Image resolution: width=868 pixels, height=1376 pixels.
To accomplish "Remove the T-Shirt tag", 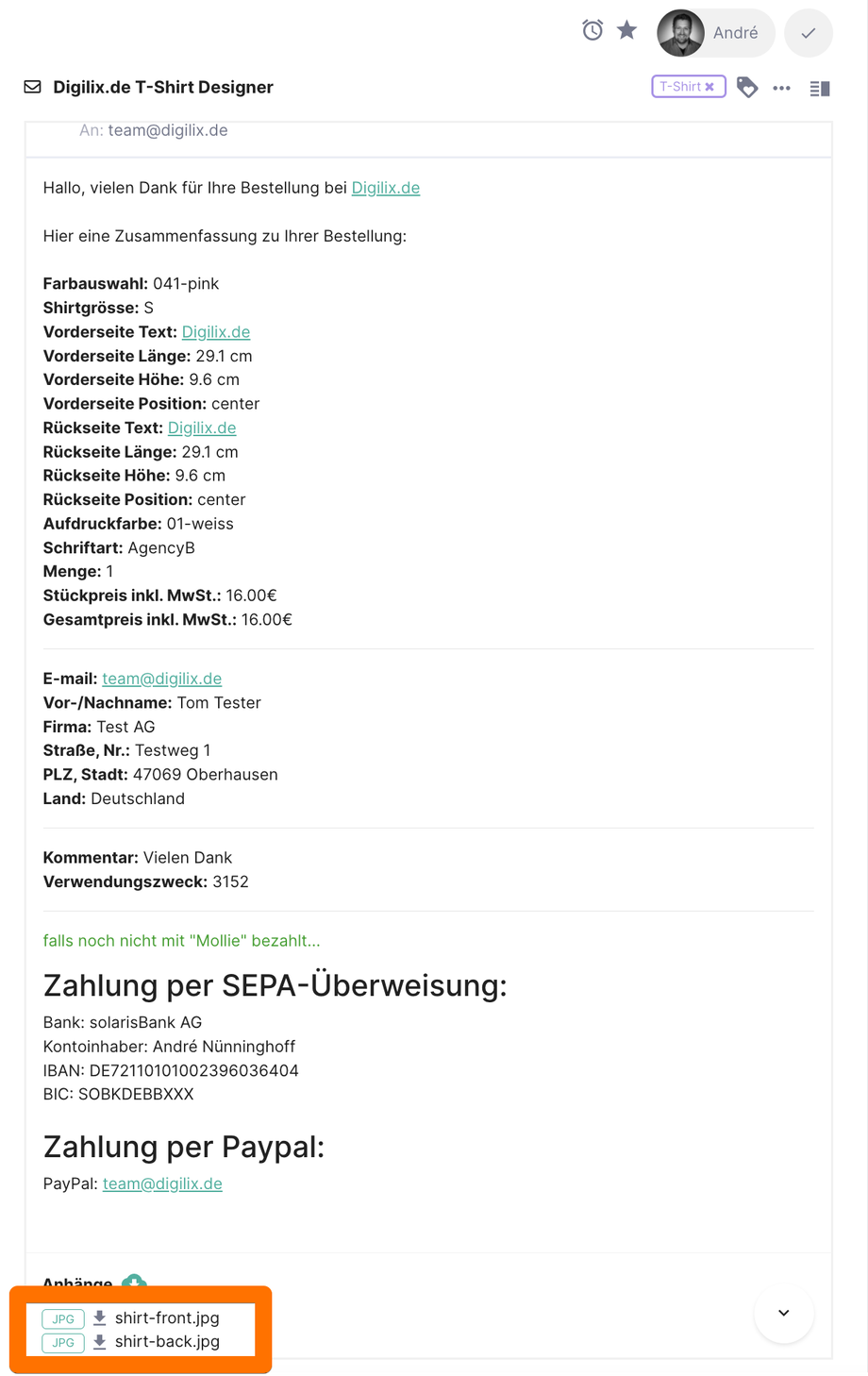I will [709, 87].
